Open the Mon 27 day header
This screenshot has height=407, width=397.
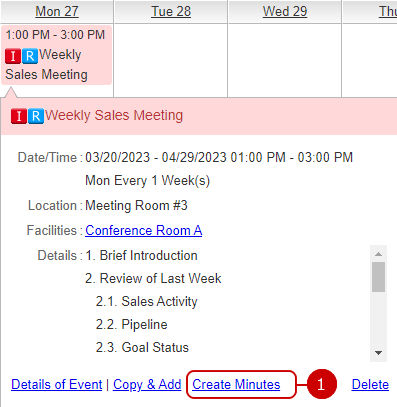[57, 11]
